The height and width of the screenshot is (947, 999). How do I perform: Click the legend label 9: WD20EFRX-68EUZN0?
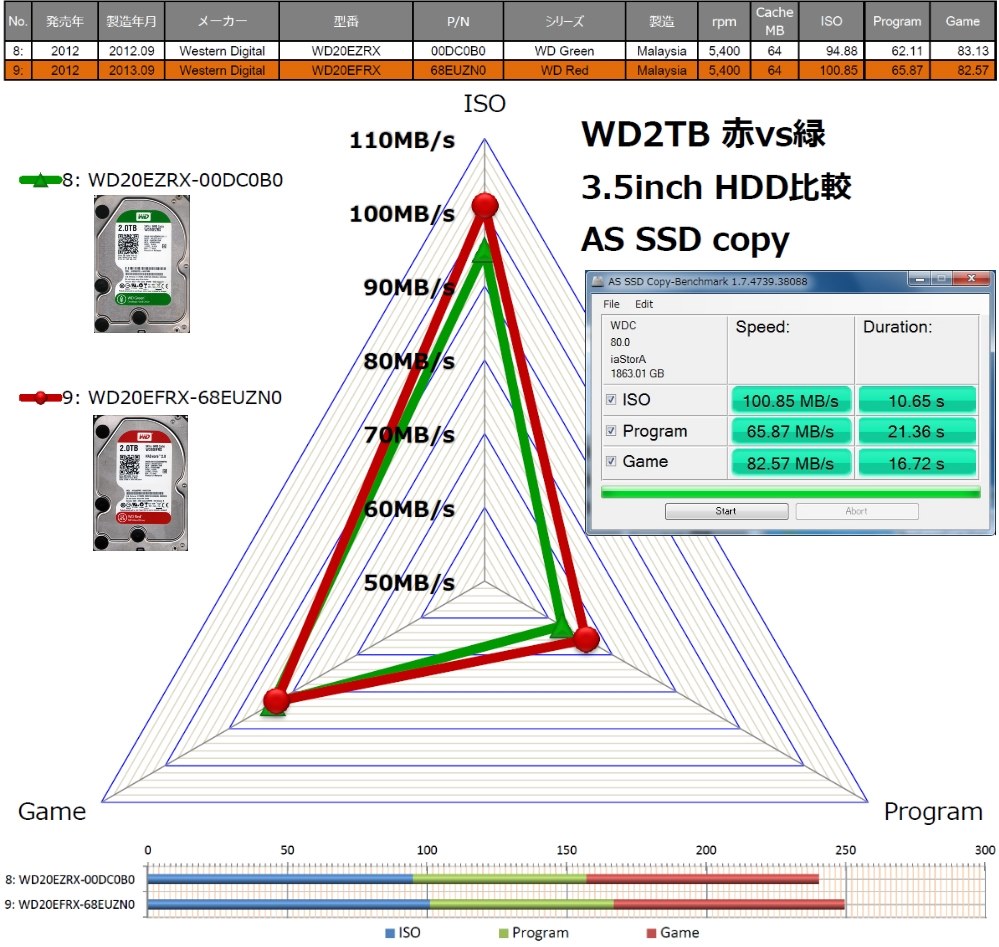[x=172, y=398]
